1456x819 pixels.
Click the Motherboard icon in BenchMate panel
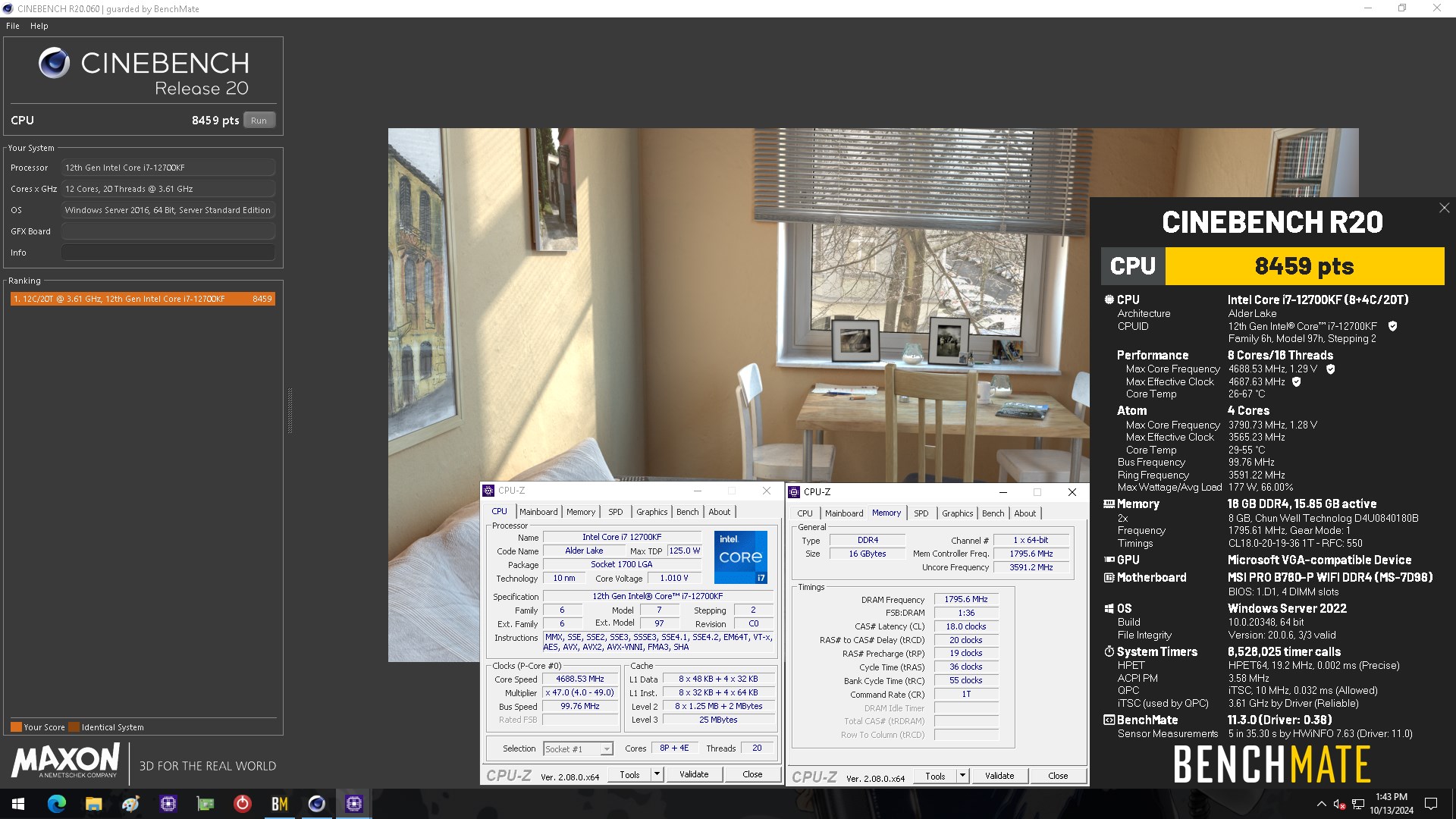1109,577
